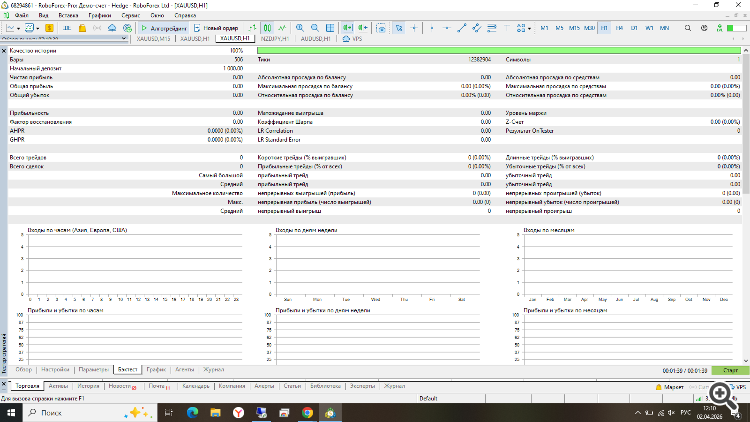Select the crosshair tool
Screen dimensions: 750x422
coord(414,28)
